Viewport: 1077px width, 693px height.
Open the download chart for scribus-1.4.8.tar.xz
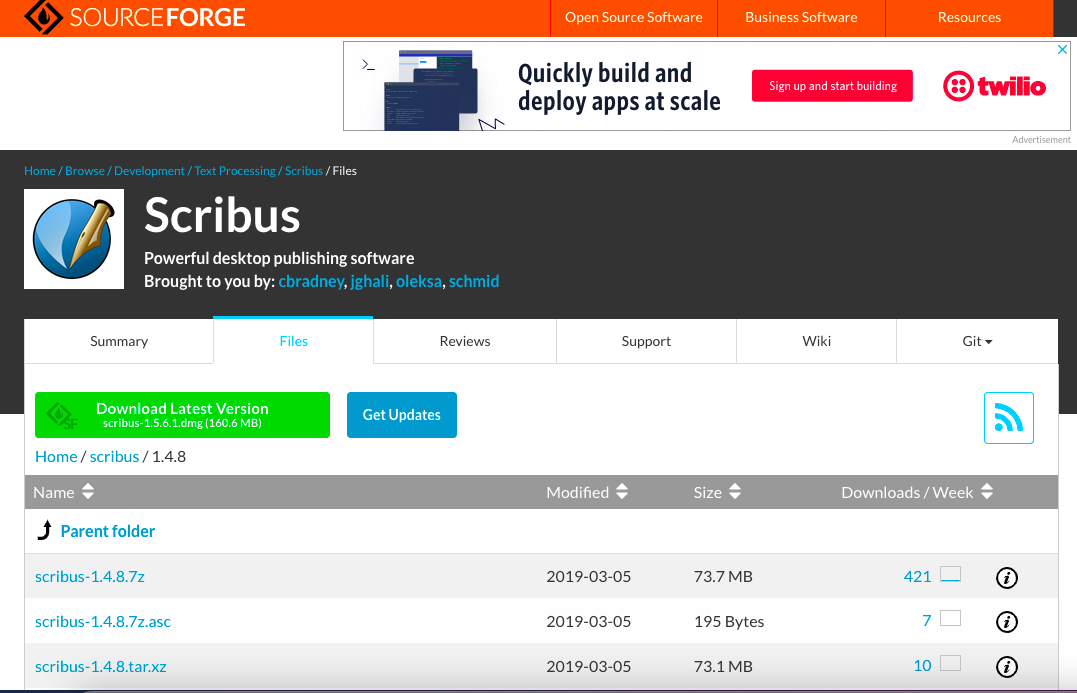951,663
